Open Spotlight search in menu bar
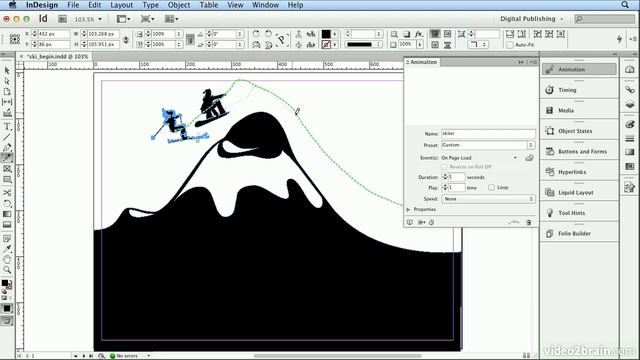The height and width of the screenshot is (360, 640). tap(625, 5)
